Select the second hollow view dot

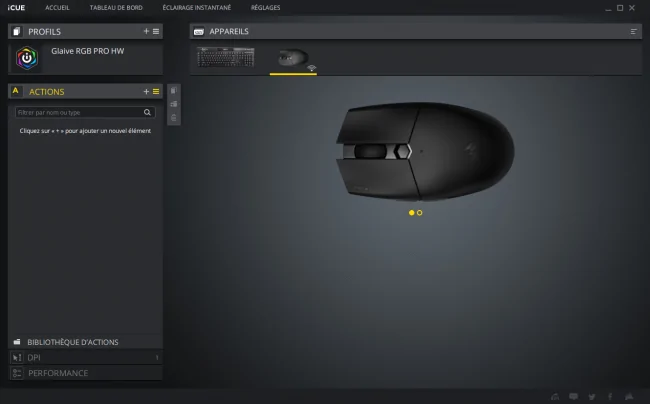coord(420,213)
